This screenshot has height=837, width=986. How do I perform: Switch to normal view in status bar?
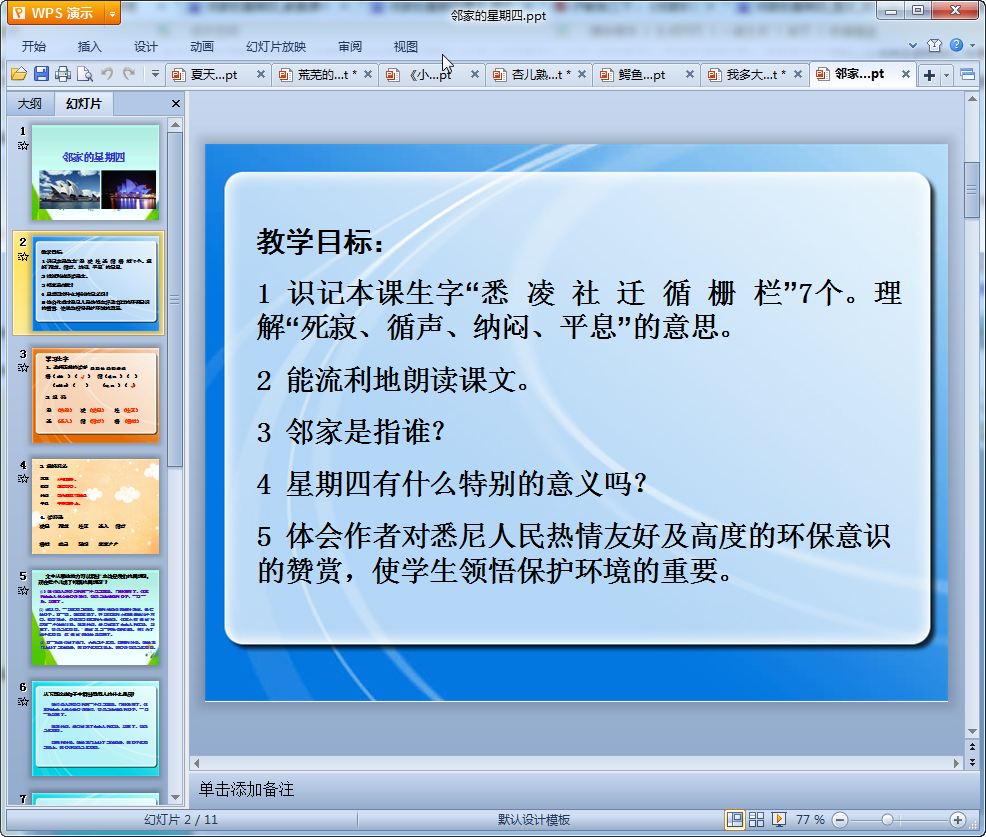click(x=735, y=819)
